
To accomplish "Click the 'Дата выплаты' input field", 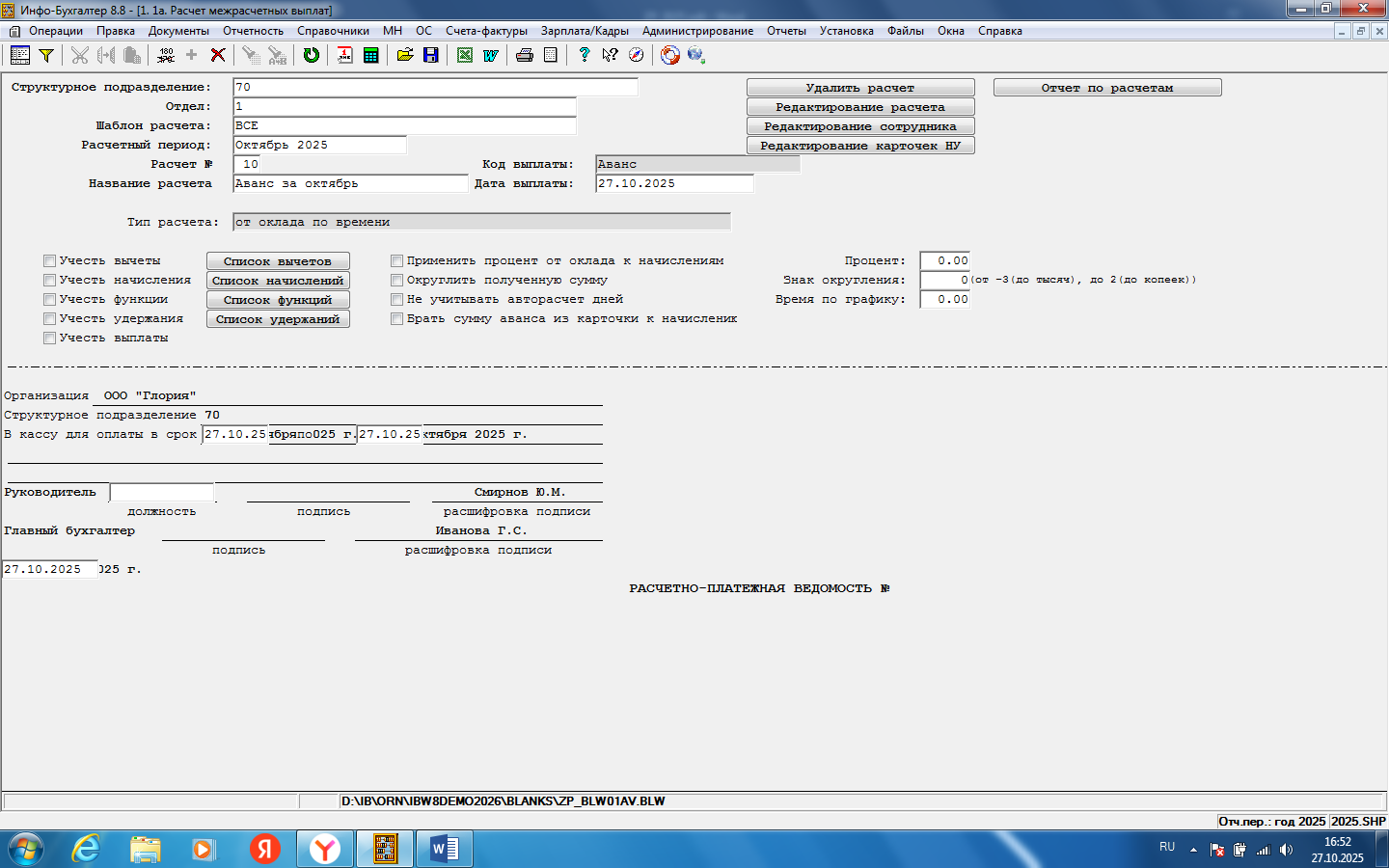I will click(x=673, y=183).
